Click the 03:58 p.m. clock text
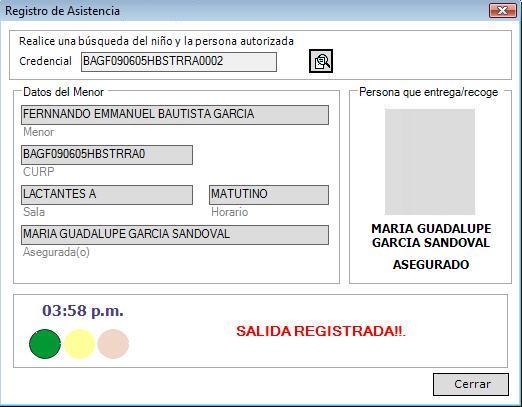The width and height of the screenshot is (522, 407). (83, 311)
